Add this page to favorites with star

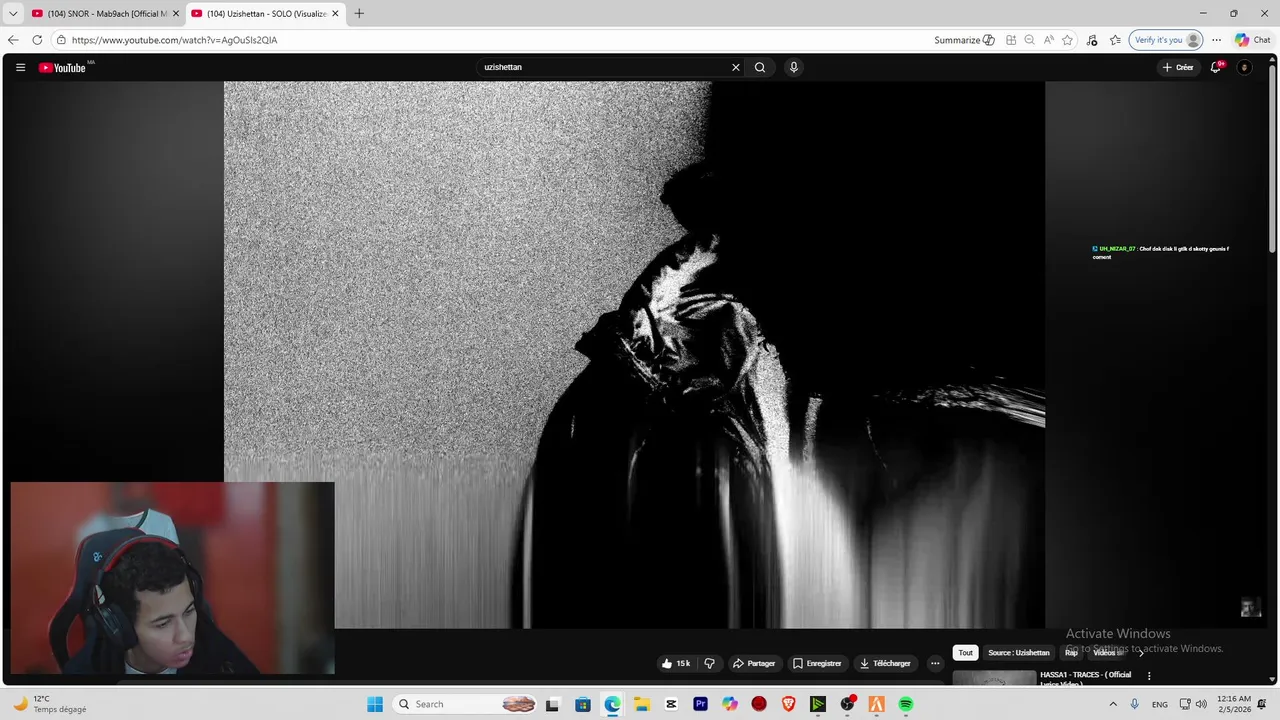1067,40
